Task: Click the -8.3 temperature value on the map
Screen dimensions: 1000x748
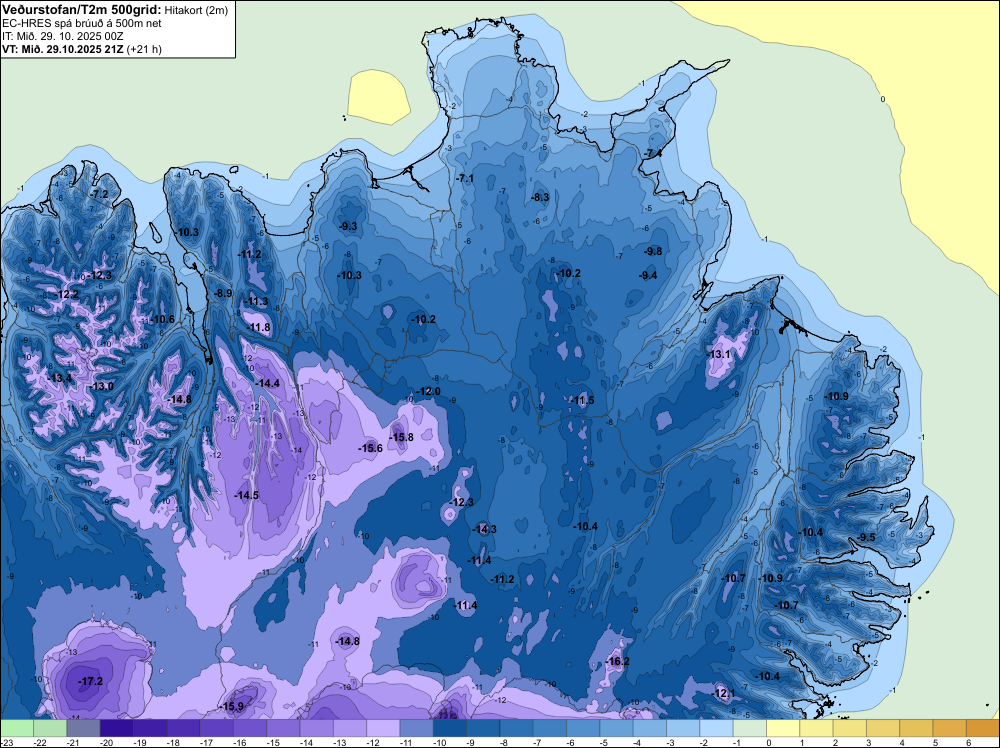Action: (540, 197)
